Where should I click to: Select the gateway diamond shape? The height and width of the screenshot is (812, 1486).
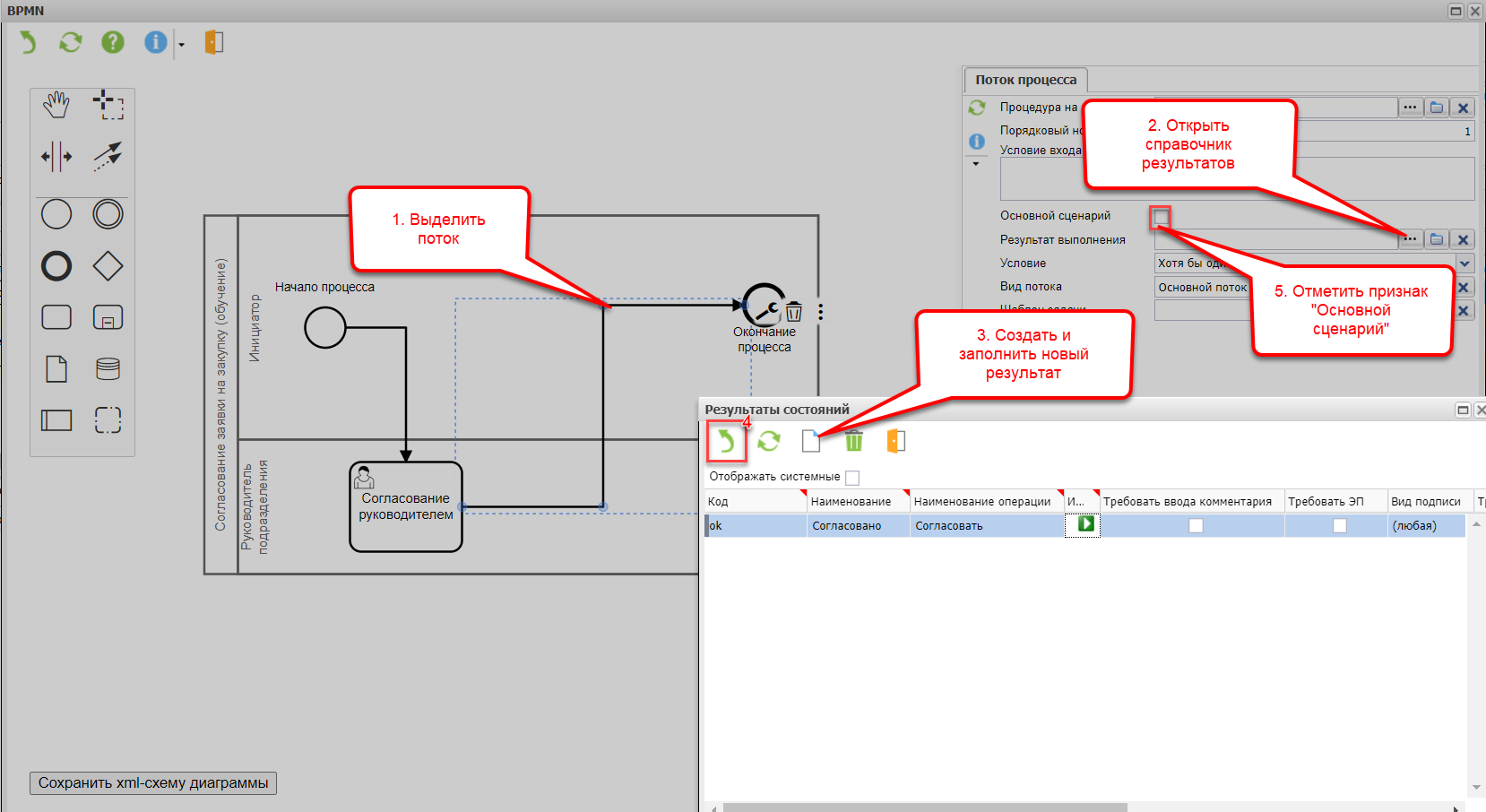[108, 266]
